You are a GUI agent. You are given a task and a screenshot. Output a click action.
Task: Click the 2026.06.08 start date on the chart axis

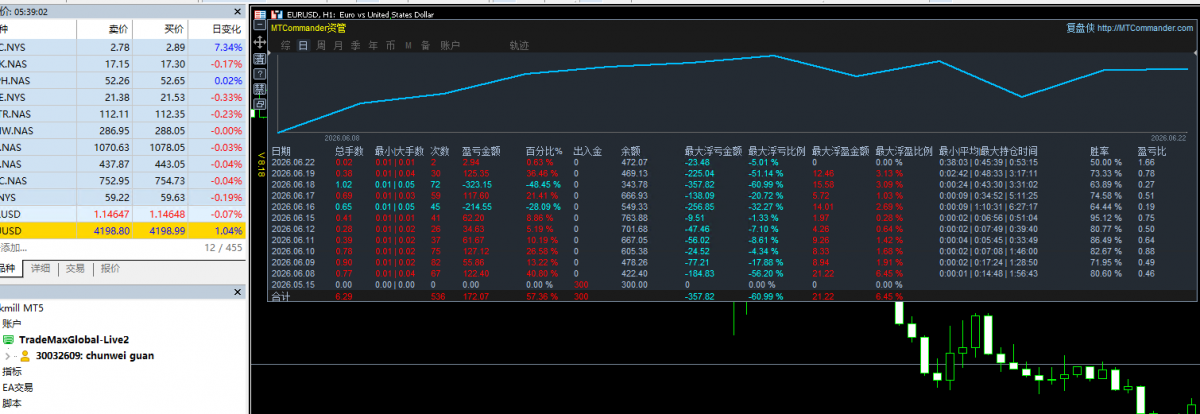click(x=341, y=138)
